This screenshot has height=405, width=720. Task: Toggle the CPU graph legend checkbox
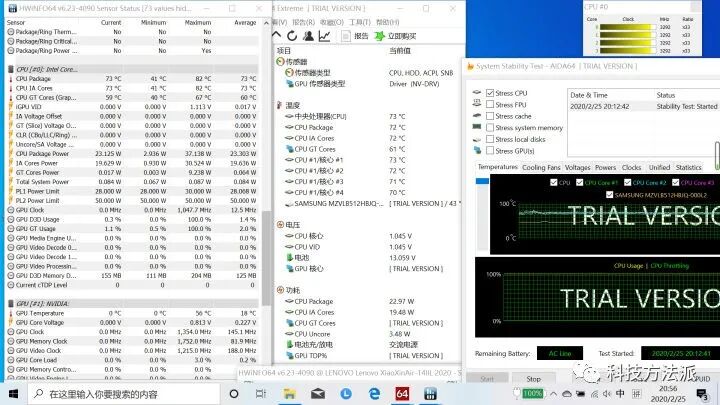pos(554,182)
